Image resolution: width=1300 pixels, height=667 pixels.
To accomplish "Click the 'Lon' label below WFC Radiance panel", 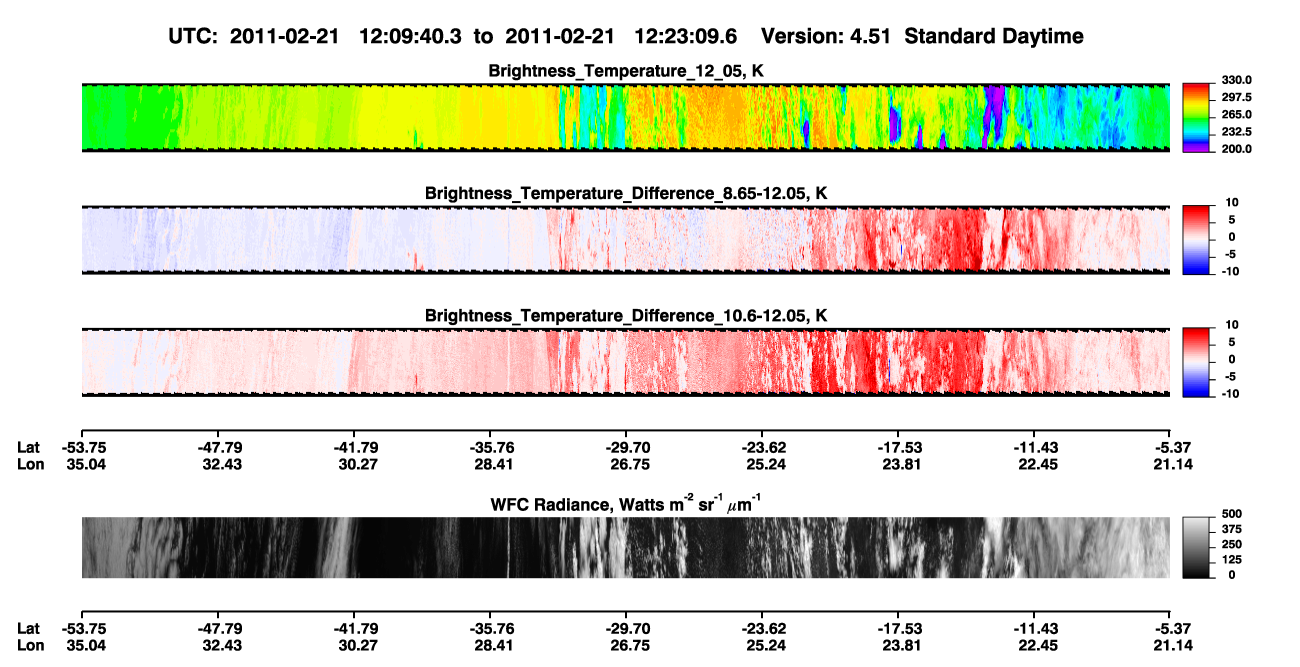I will click(31, 645).
